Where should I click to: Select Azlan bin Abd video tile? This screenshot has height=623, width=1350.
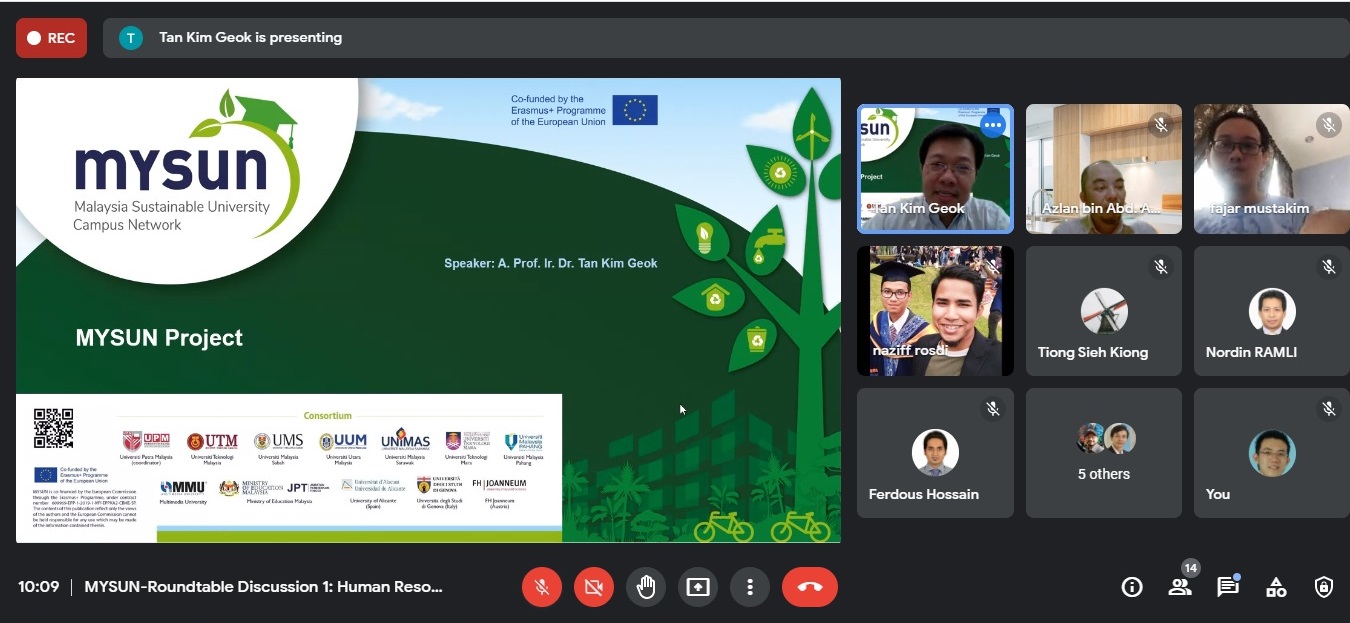coord(1103,169)
